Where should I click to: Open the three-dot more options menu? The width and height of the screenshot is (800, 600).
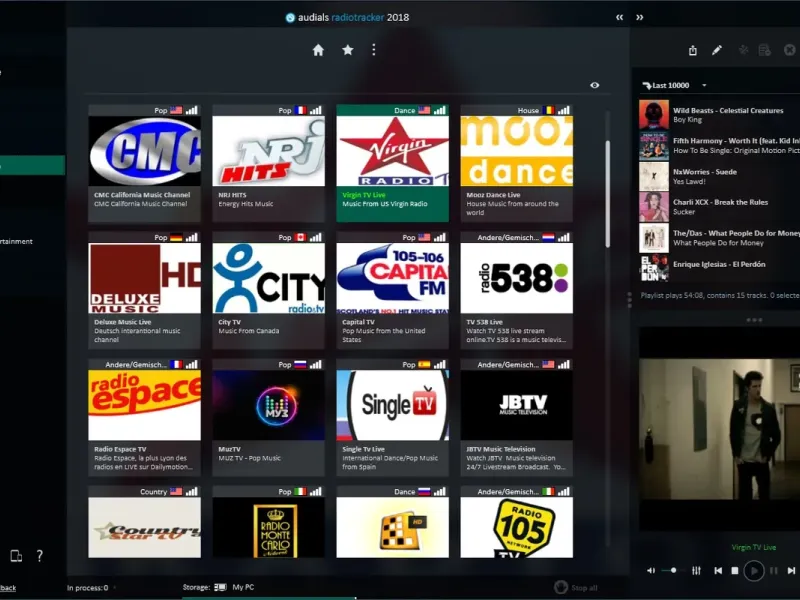(374, 50)
